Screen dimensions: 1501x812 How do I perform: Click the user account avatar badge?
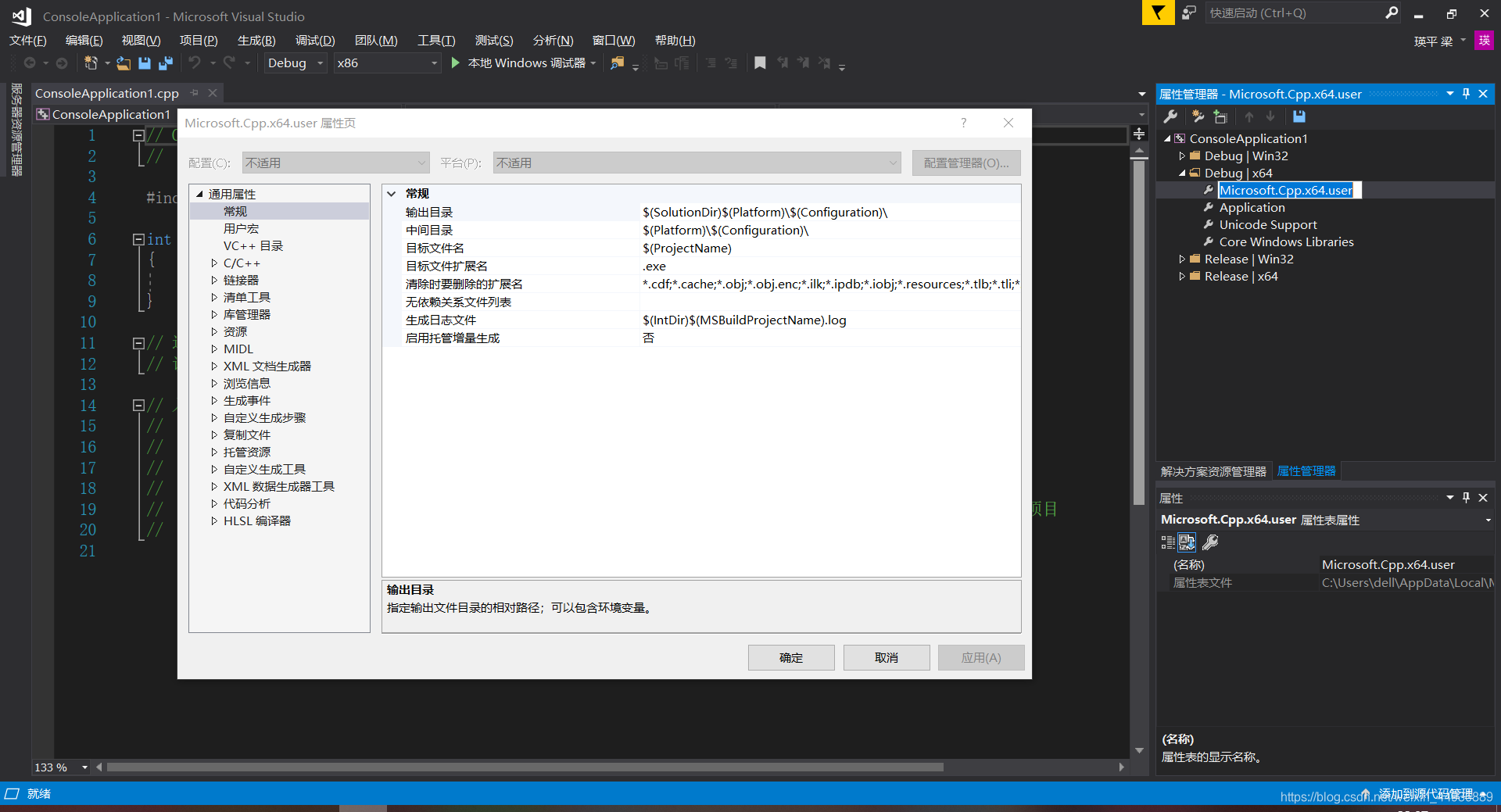pyautogui.click(x=1484, y=40)
